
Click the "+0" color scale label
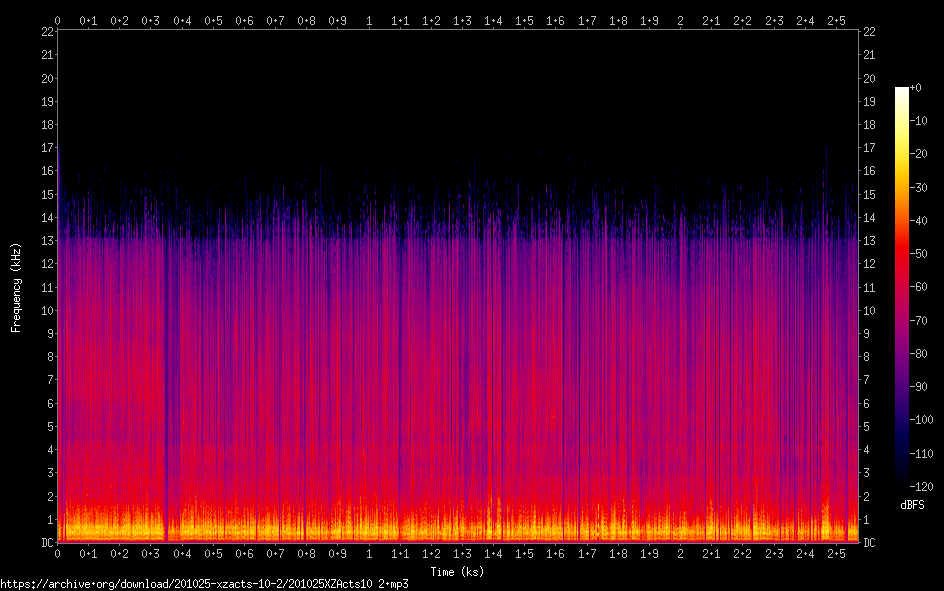[915, 88]
